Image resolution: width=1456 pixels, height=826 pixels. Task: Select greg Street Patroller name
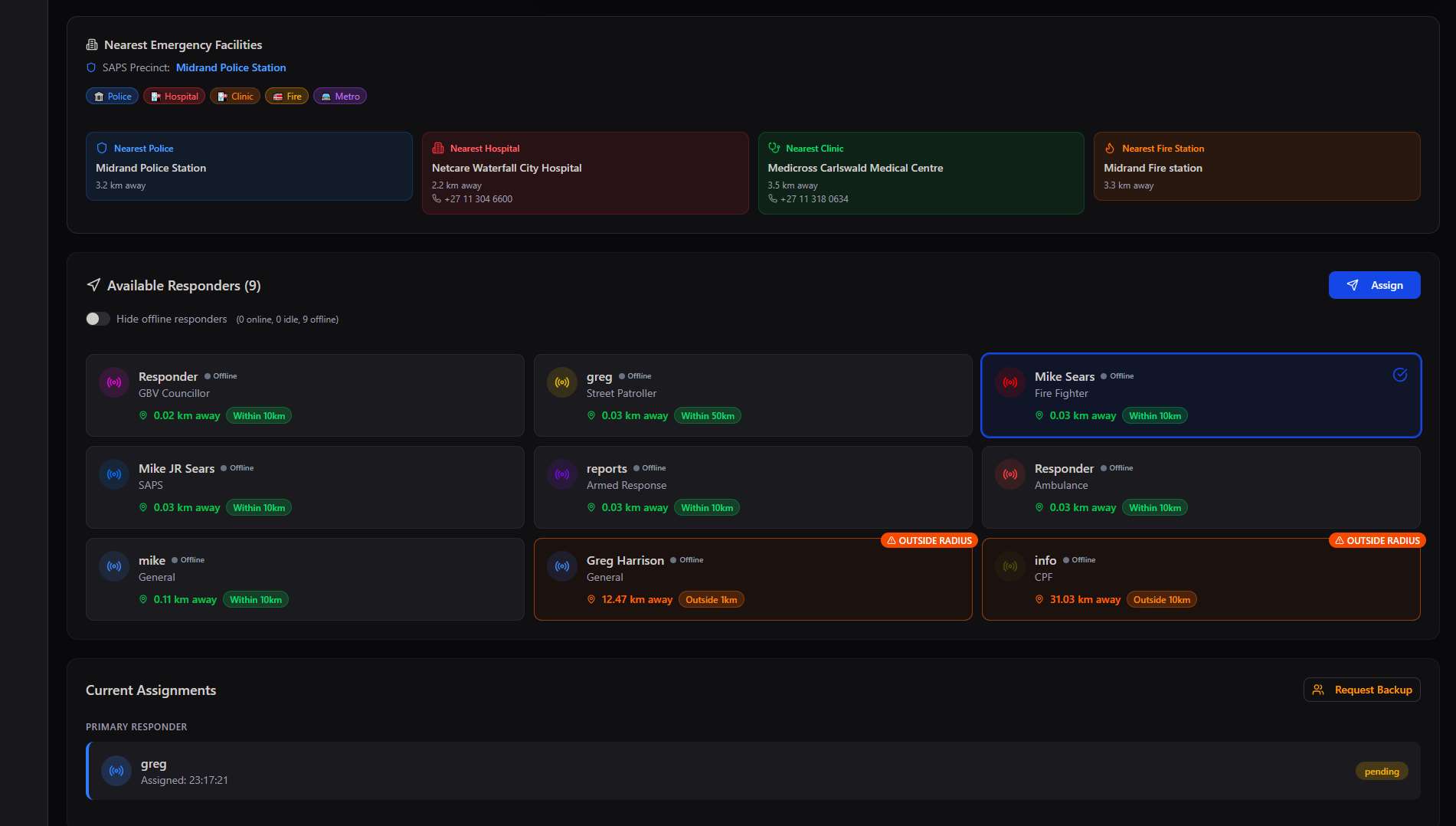pyautogui.click(x=599, y=376)
